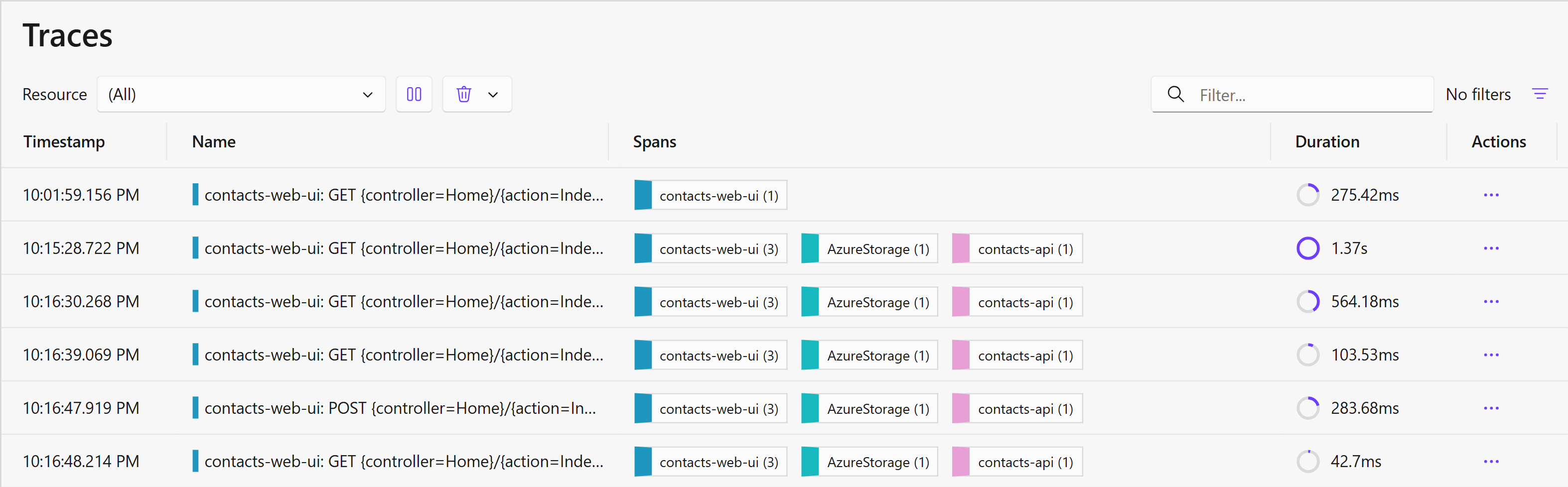The height and width of the screenshot is (487, 1568).
Task: Click AzureStorage (1) span in the 564.18ms row
Action: 869,302
